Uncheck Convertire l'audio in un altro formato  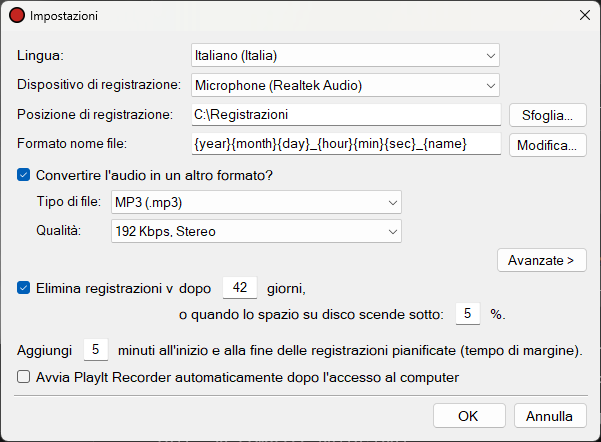point(23,175)
